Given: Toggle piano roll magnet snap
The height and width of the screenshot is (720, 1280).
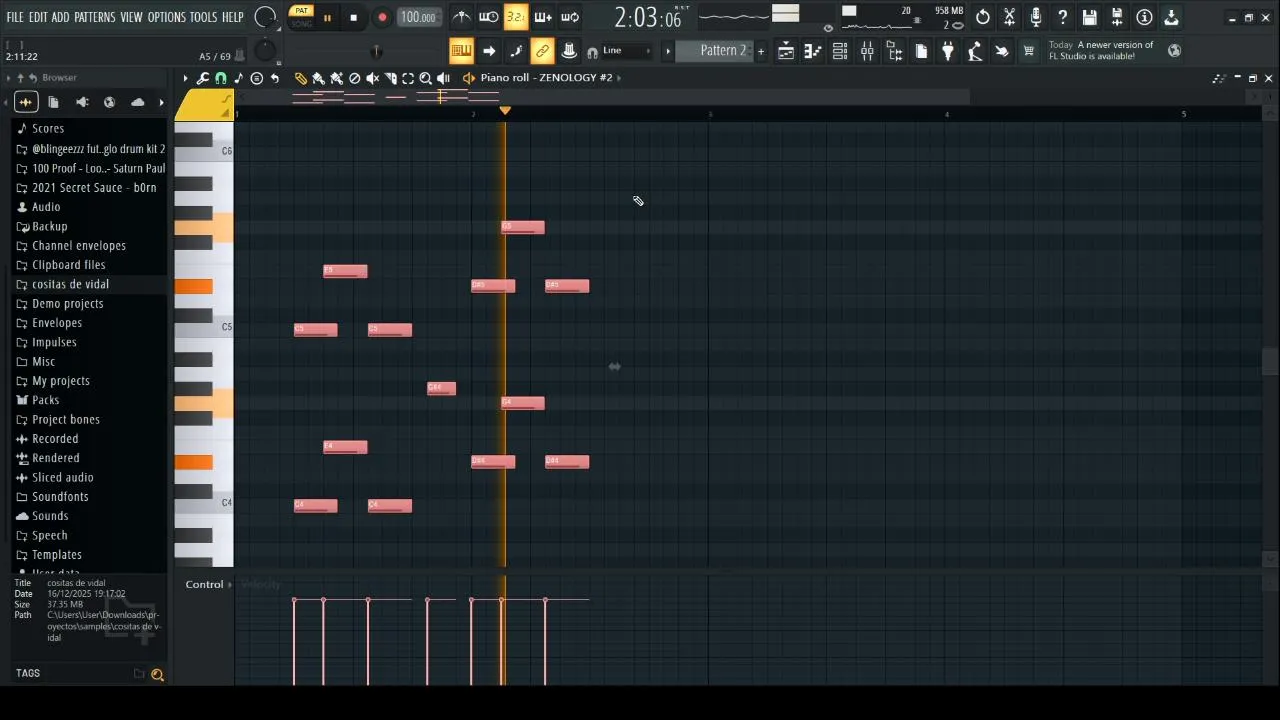Looking at the screenshot, I should tap(221, 78).
